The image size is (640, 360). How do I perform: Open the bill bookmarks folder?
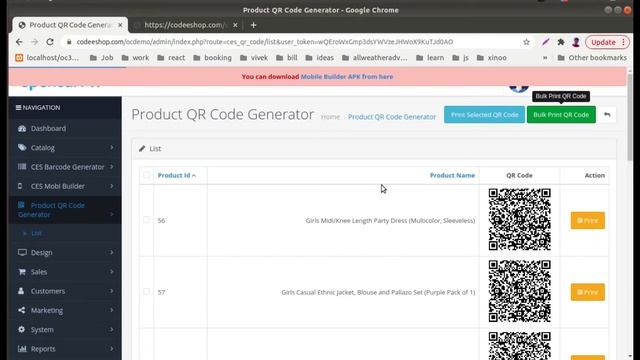287,58
